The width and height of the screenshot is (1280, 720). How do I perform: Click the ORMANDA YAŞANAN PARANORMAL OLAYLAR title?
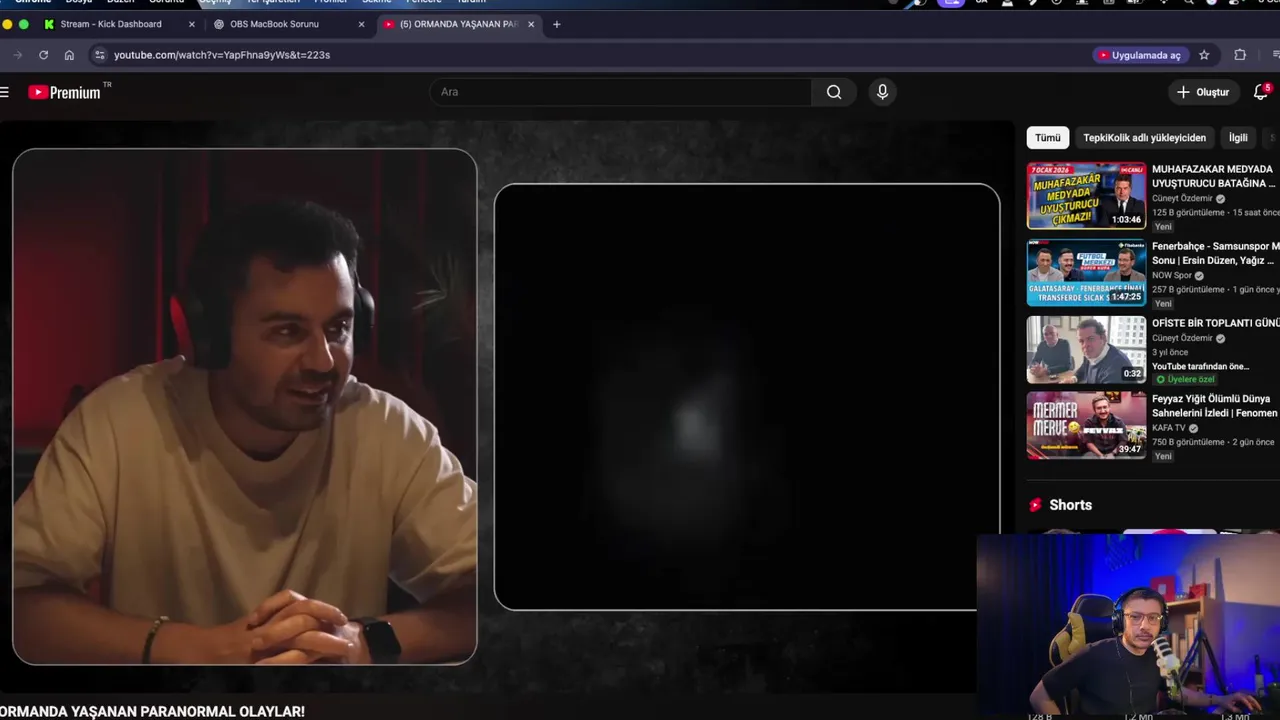coord(152,712)
